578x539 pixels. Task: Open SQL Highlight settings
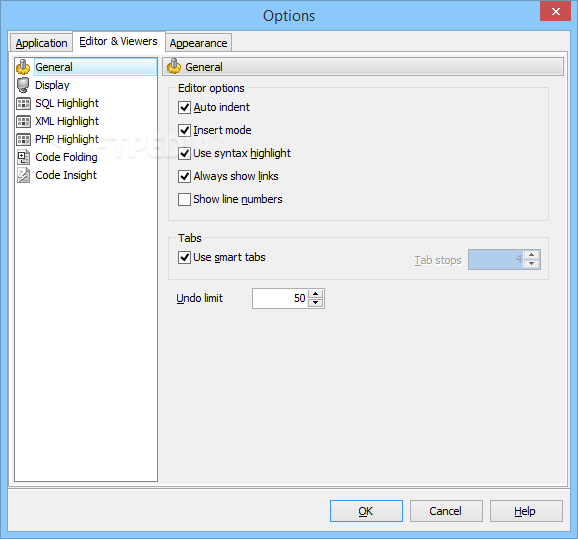click(67, 103)
